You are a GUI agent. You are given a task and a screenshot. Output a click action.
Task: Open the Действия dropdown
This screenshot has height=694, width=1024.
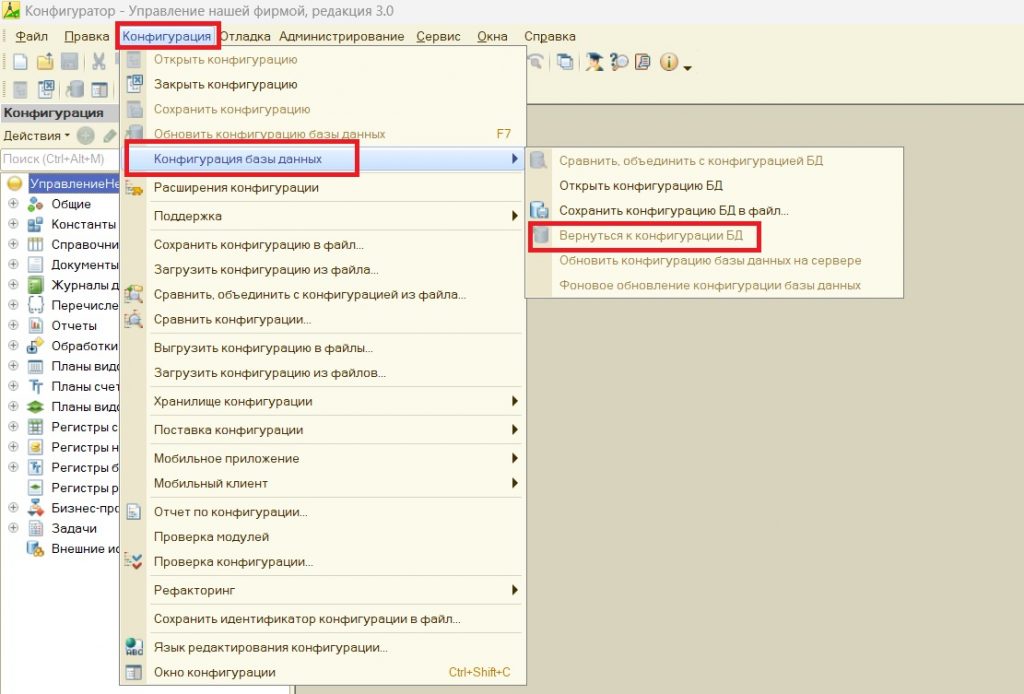(36, 135)
